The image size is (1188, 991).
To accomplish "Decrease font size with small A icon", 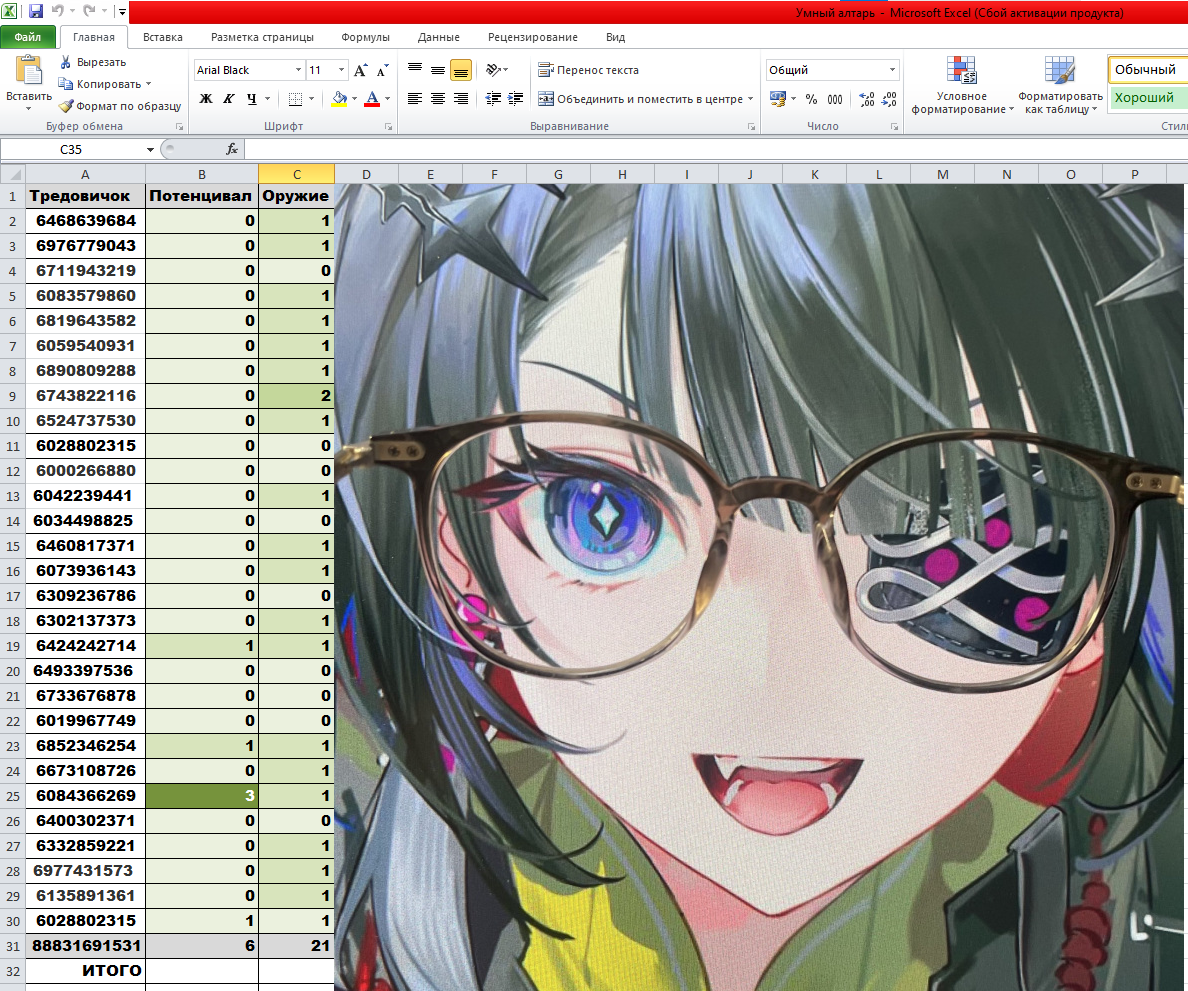I will 382,70.
